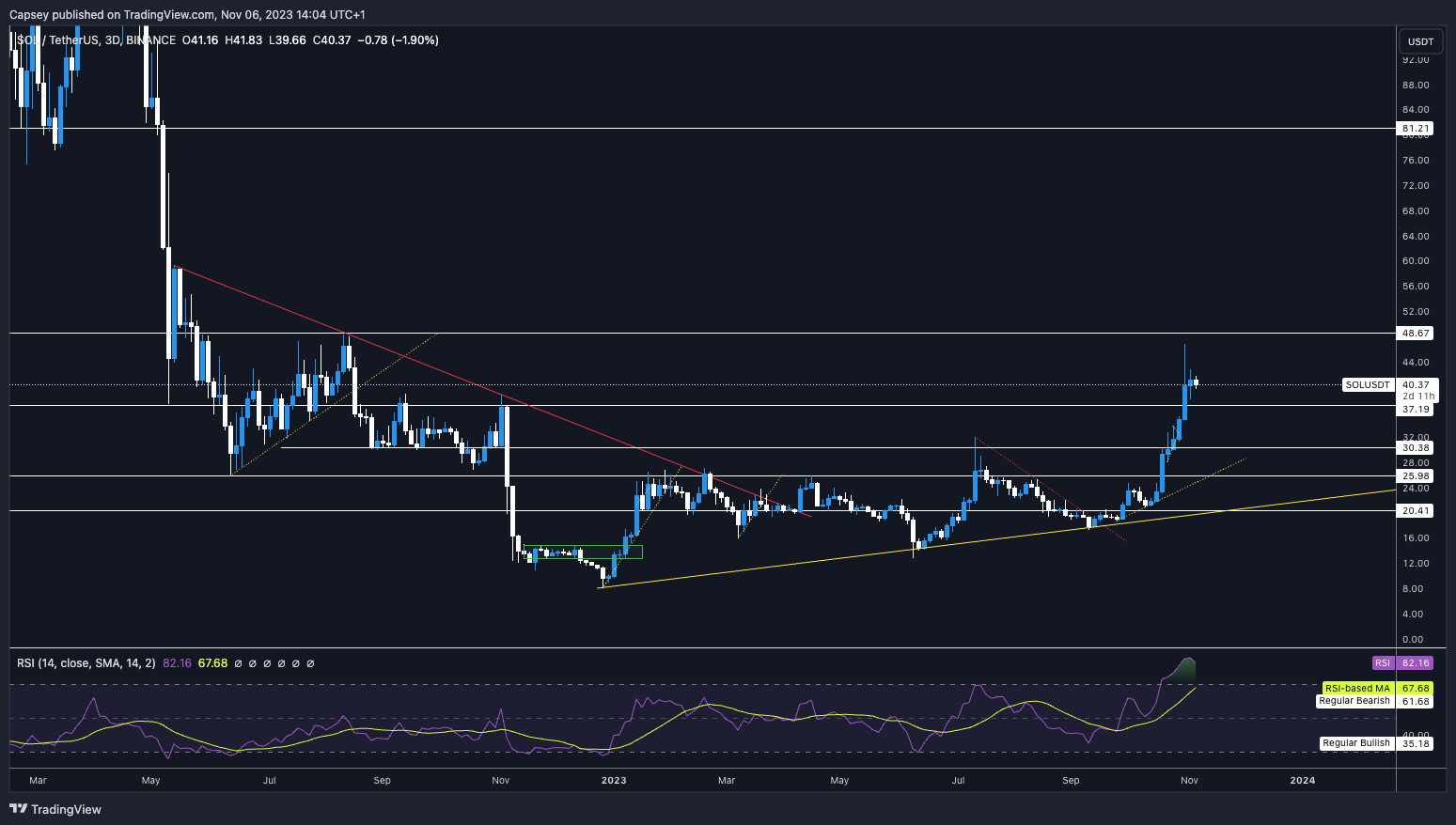The image size is (1456, 825).
Task: Click the close value "C40.37" in the legend
Action: pos(332,40)
